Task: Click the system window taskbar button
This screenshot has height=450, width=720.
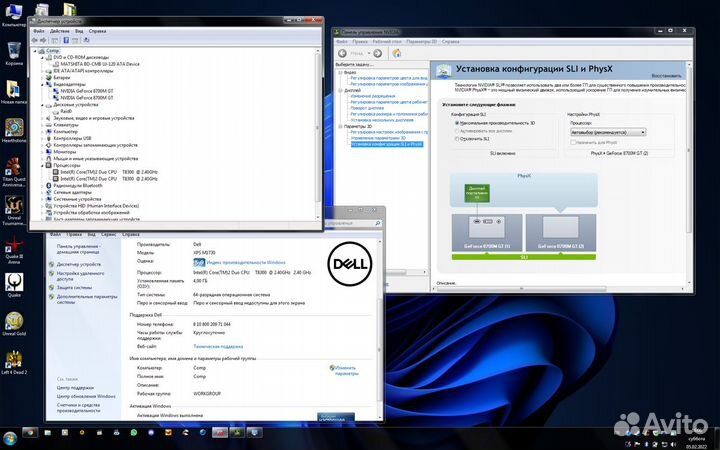Action: [255, 433]
